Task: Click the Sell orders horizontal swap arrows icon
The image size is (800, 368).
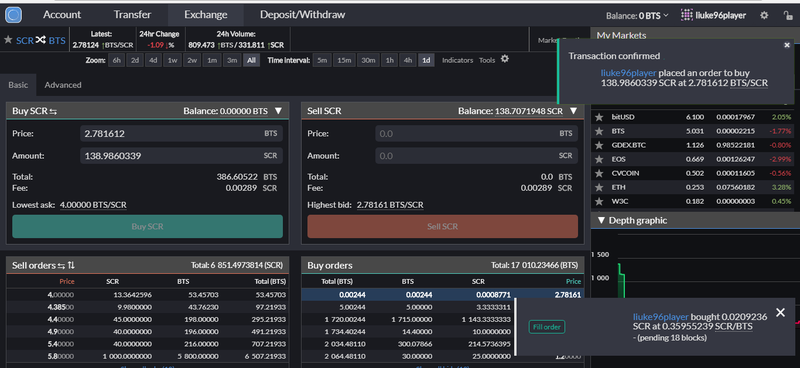Action: click(61, 265)
